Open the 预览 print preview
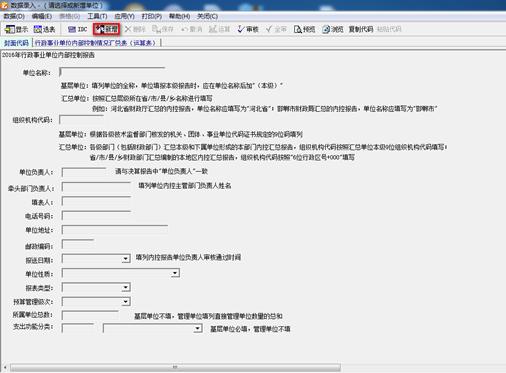The height and width of the screenshot is (373, 506). pyautogui.click(x=304, y=29)
